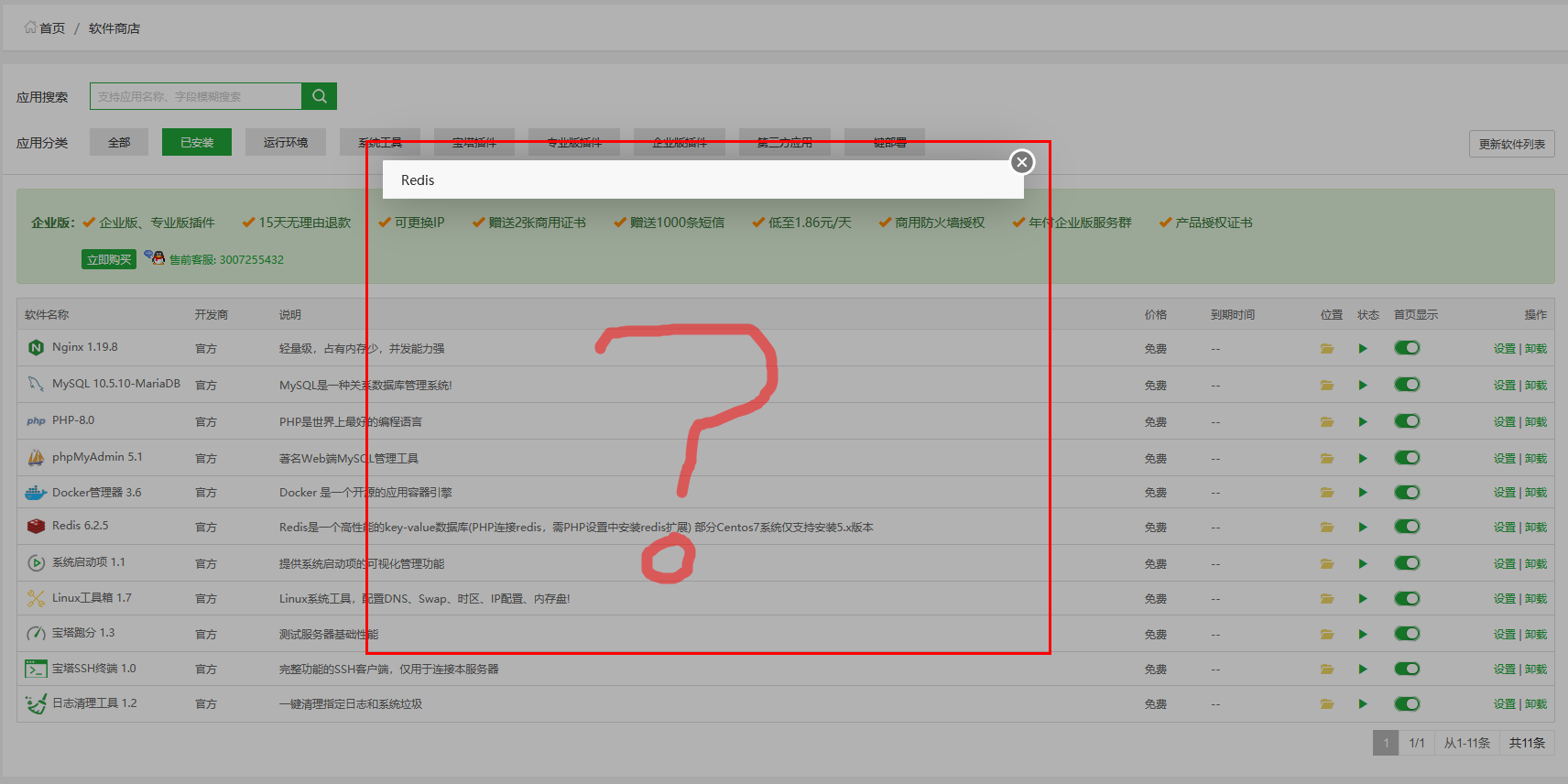Click the 更新软件列表 button
Screen dimensions: 1568x784
click(1512, 144)
